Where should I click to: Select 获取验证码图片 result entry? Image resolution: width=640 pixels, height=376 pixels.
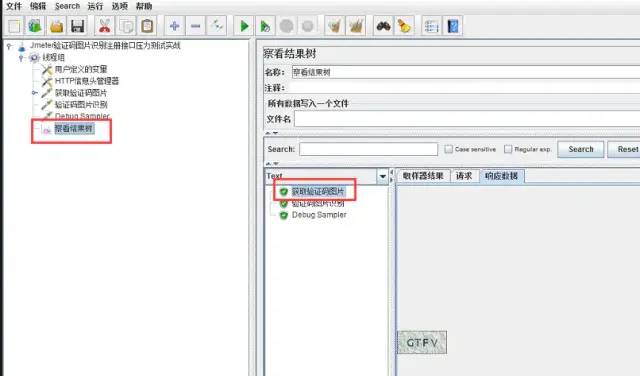tap(318, 191)
